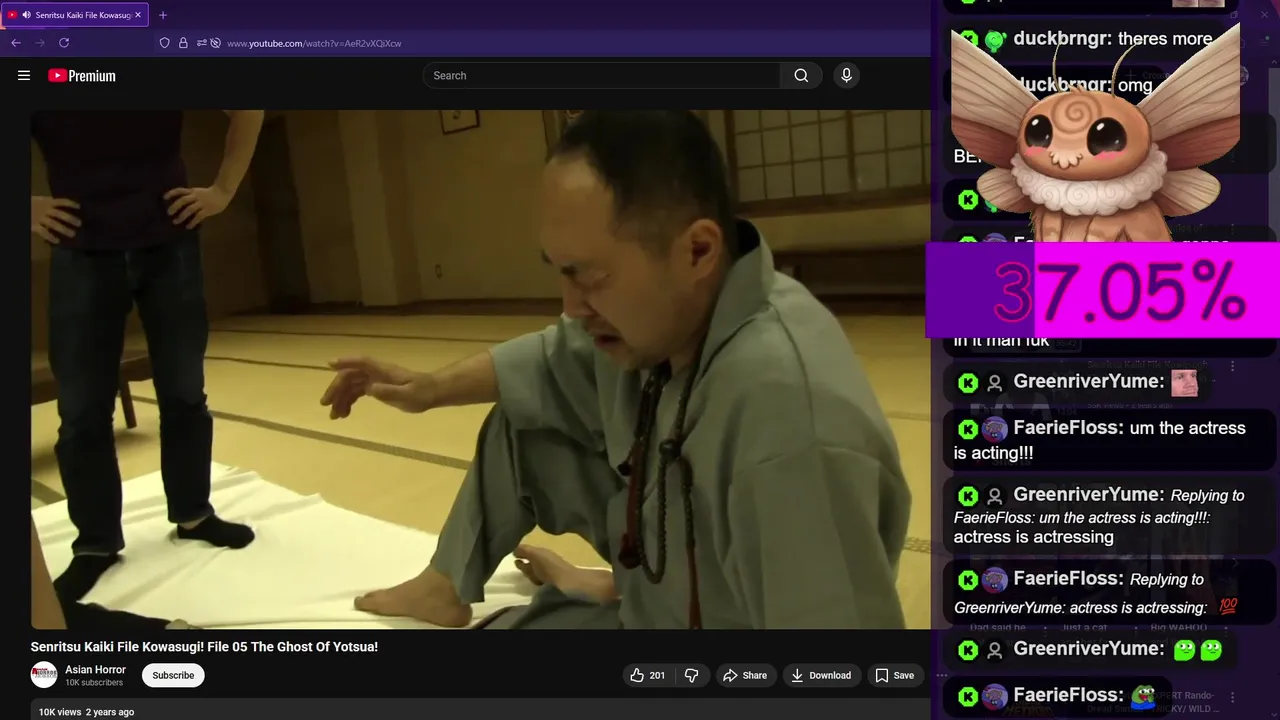Click the YouTube URL in address bar
Image resolution: width=1280 pixels, height=720 pixels.
coord(314,43)
